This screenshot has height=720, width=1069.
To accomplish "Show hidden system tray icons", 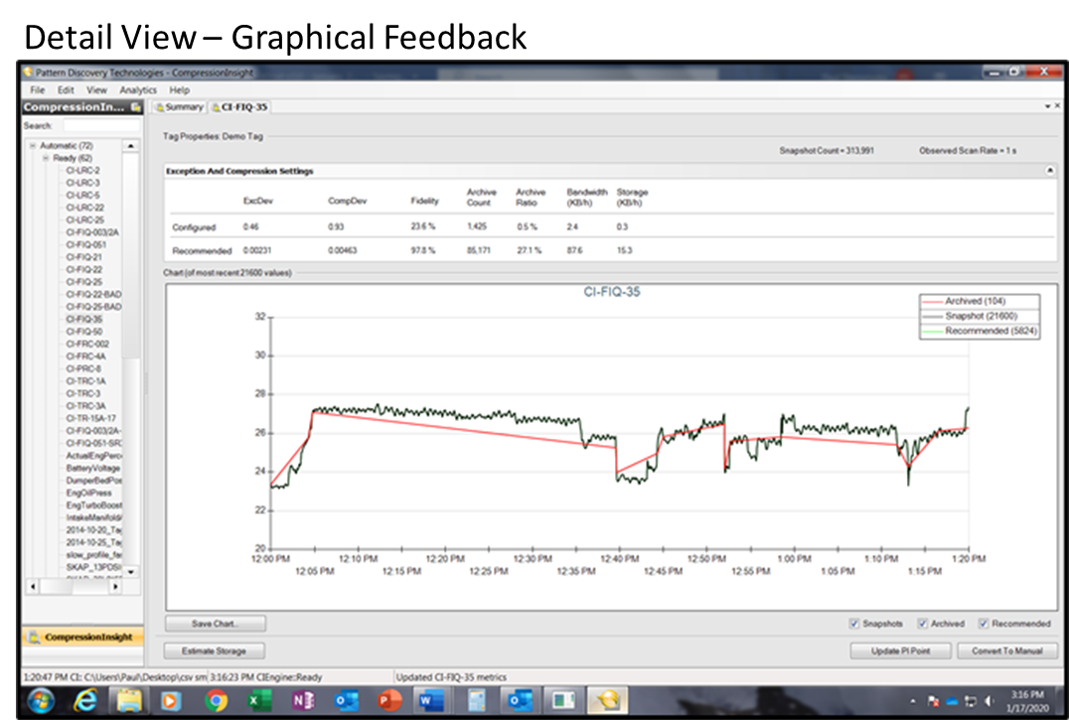I will click(x=912, y=702).
